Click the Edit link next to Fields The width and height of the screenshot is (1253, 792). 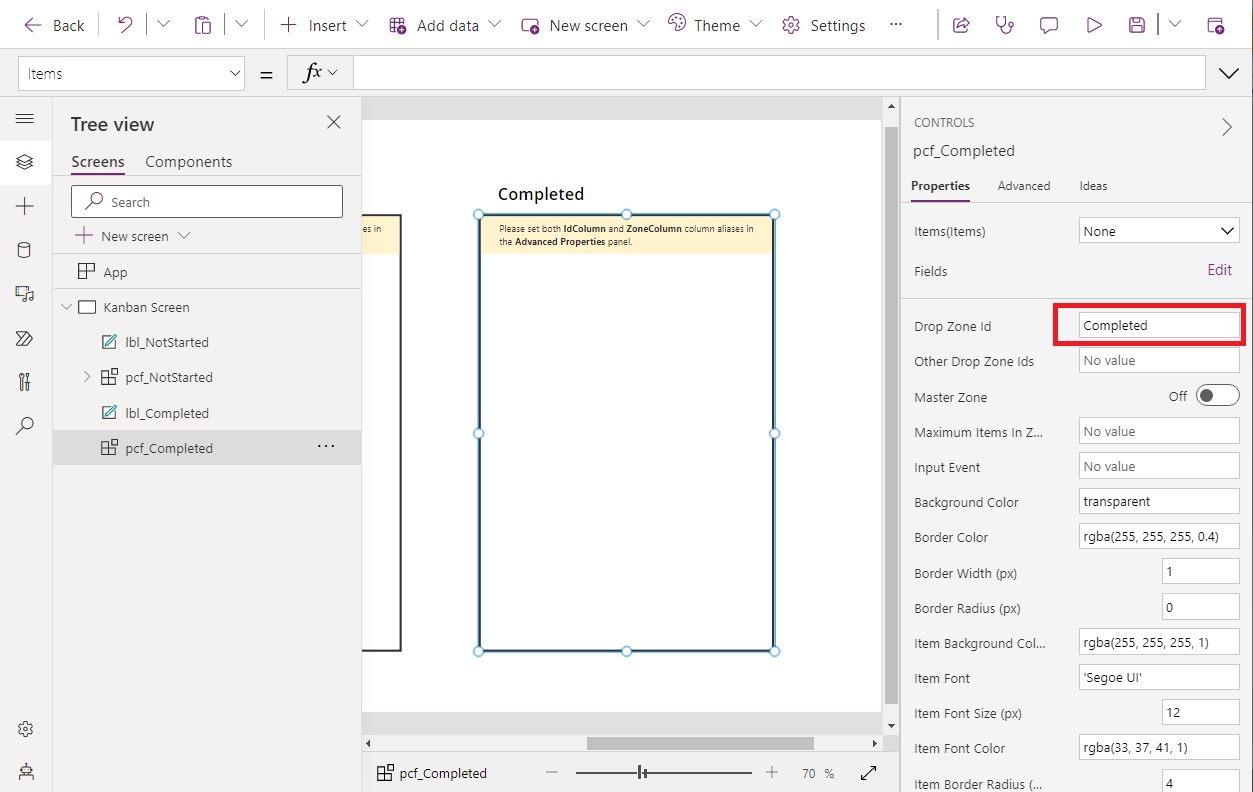(x=1219, y=269)
